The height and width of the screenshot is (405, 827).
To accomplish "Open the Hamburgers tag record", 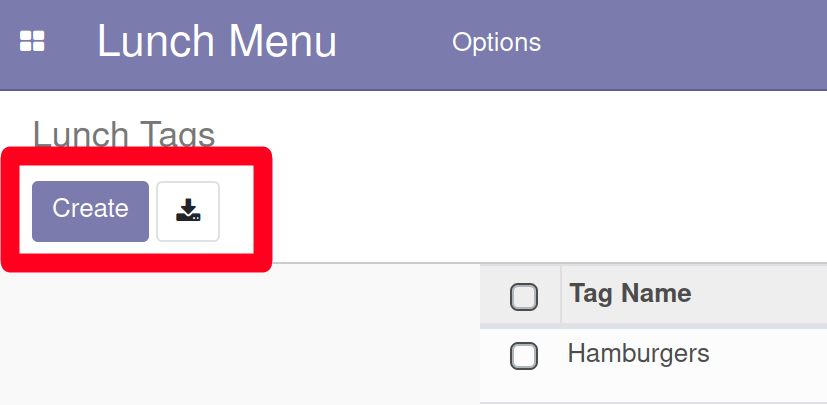I will (638, 353).
